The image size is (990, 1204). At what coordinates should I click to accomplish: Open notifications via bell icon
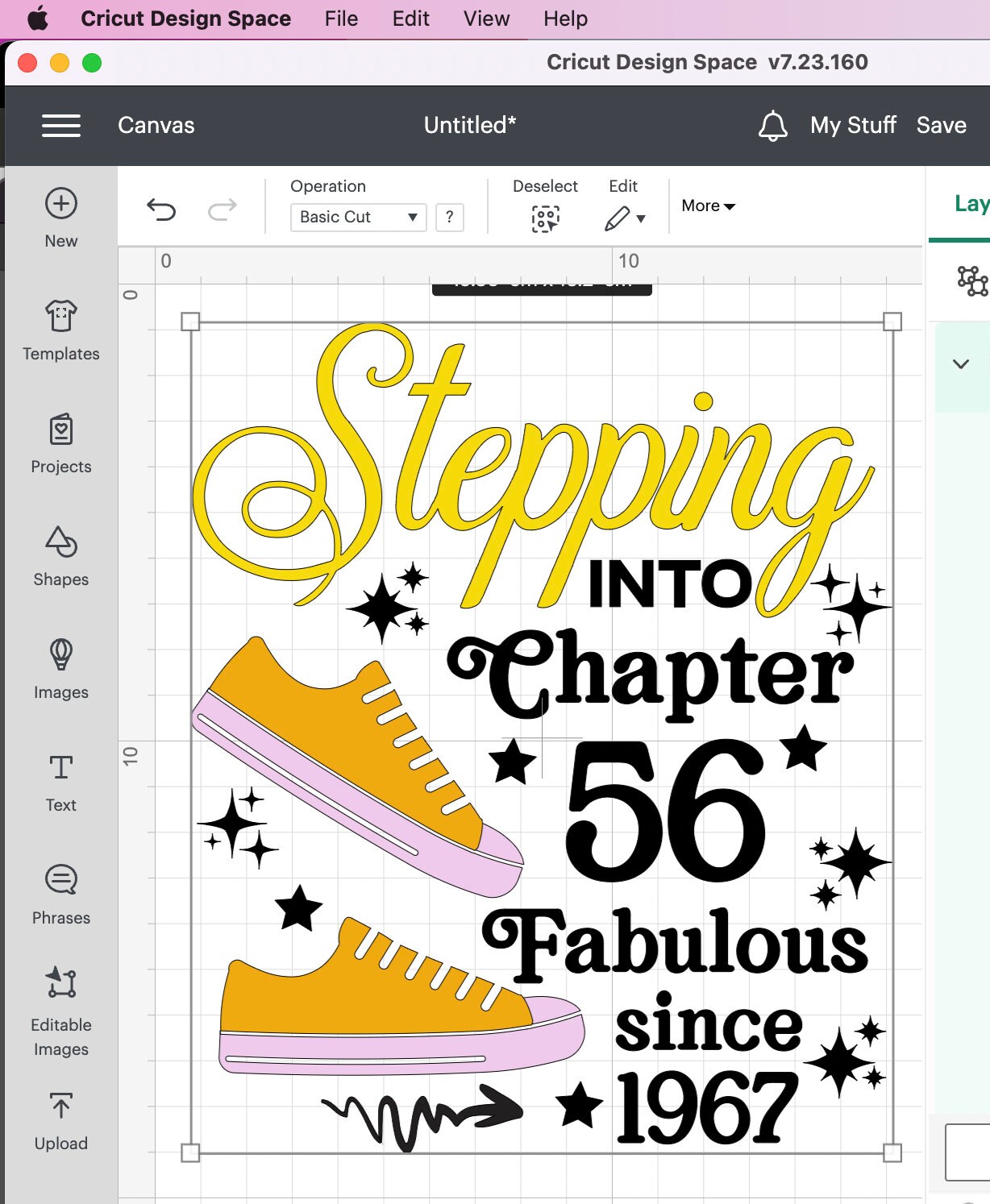coord(772,126)
